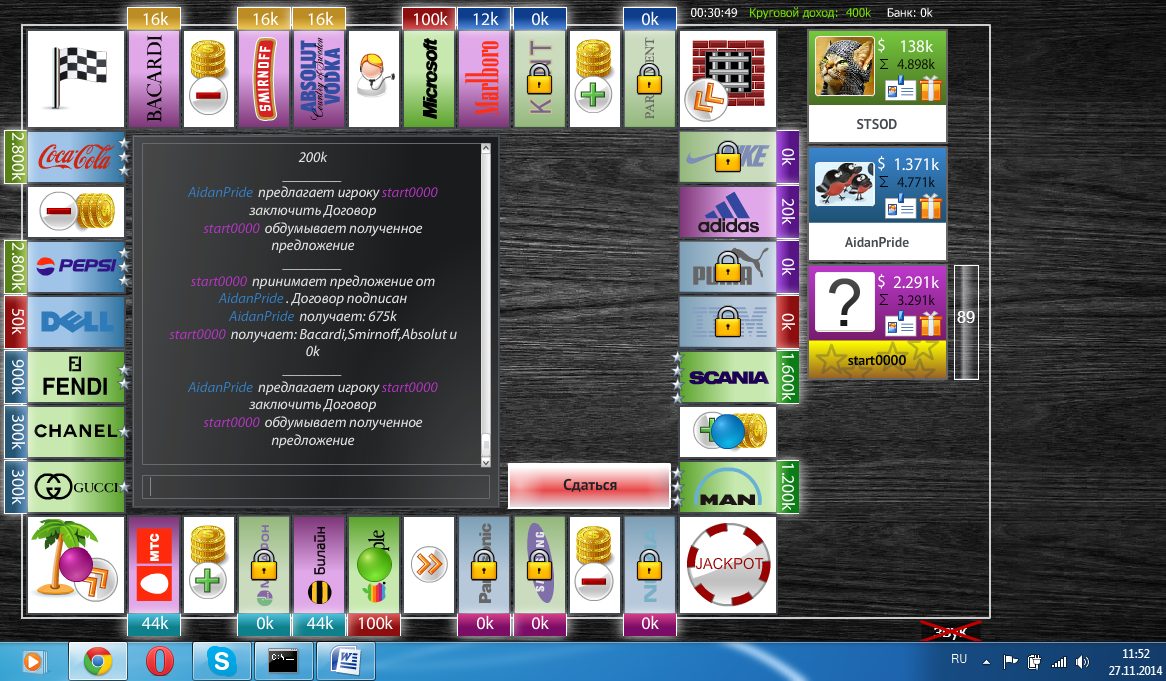Click the jail cell with brick wall
The width and height of the screenshot is (1166, 681).
[727, 79]
